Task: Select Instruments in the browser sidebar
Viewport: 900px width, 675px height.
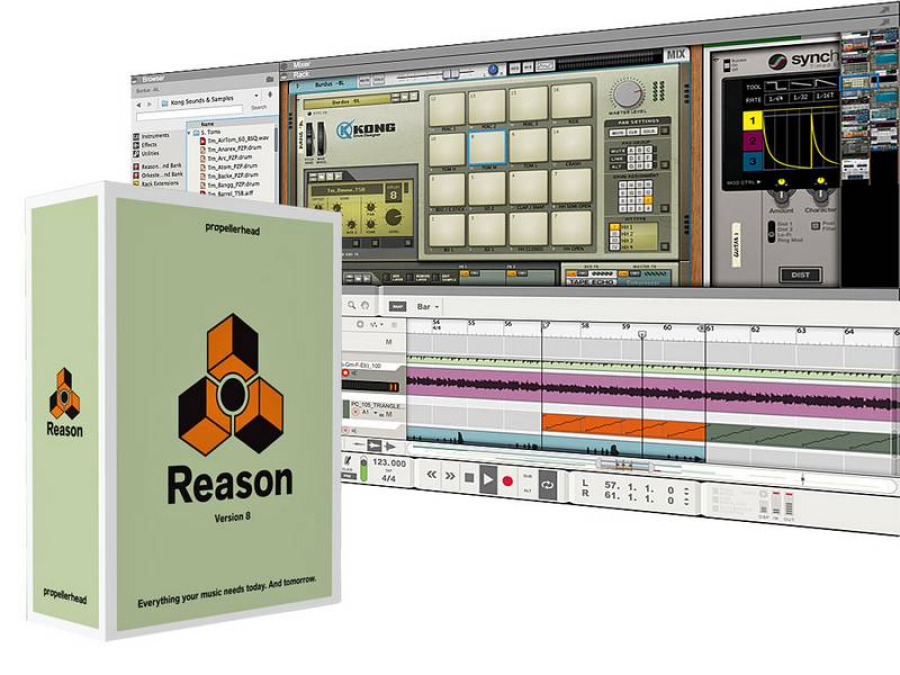Action: pyautogui.click(x=152, y=136)
